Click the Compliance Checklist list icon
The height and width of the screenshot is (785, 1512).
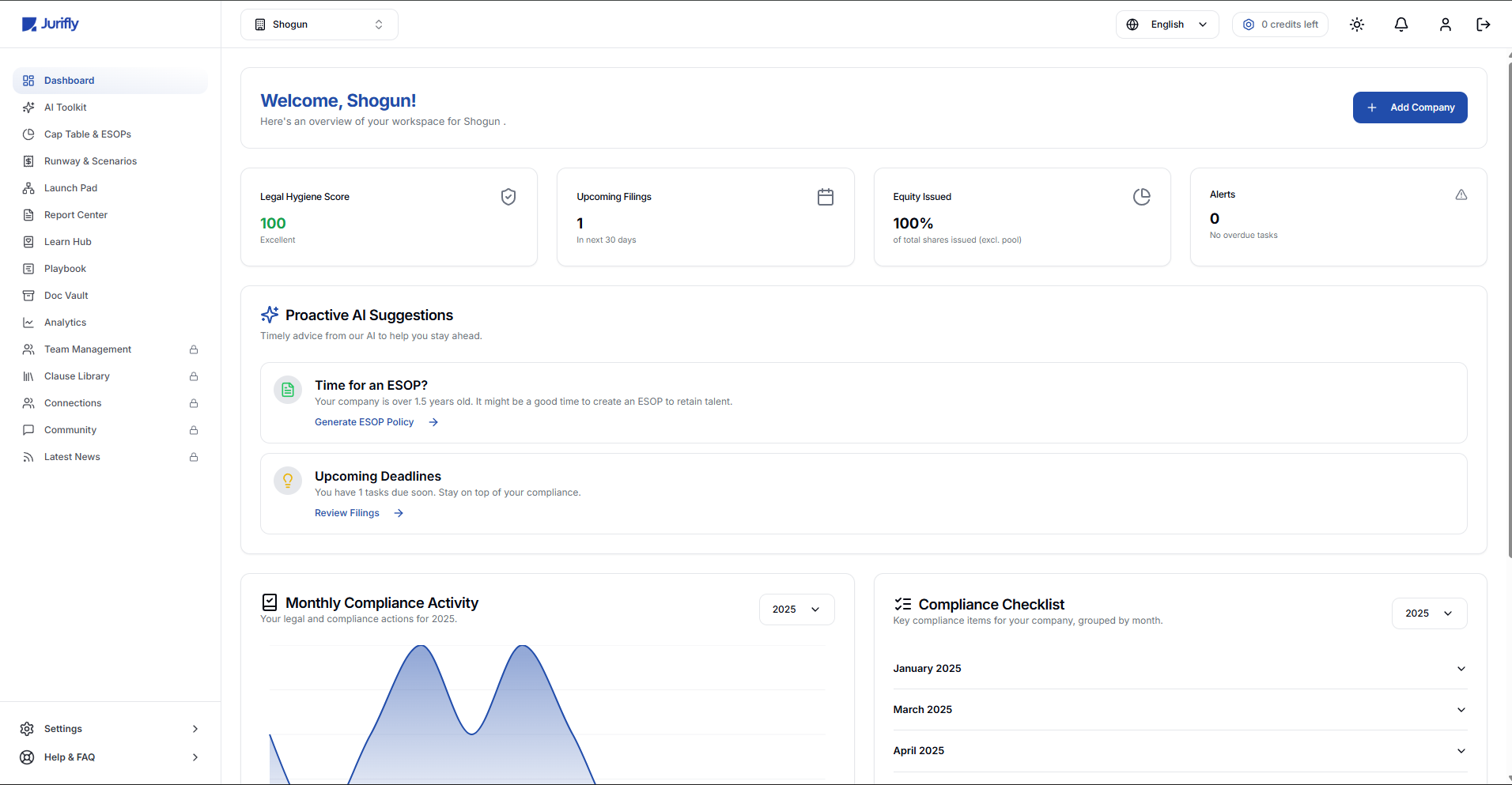pyautogui.click(x=903, y=604)
